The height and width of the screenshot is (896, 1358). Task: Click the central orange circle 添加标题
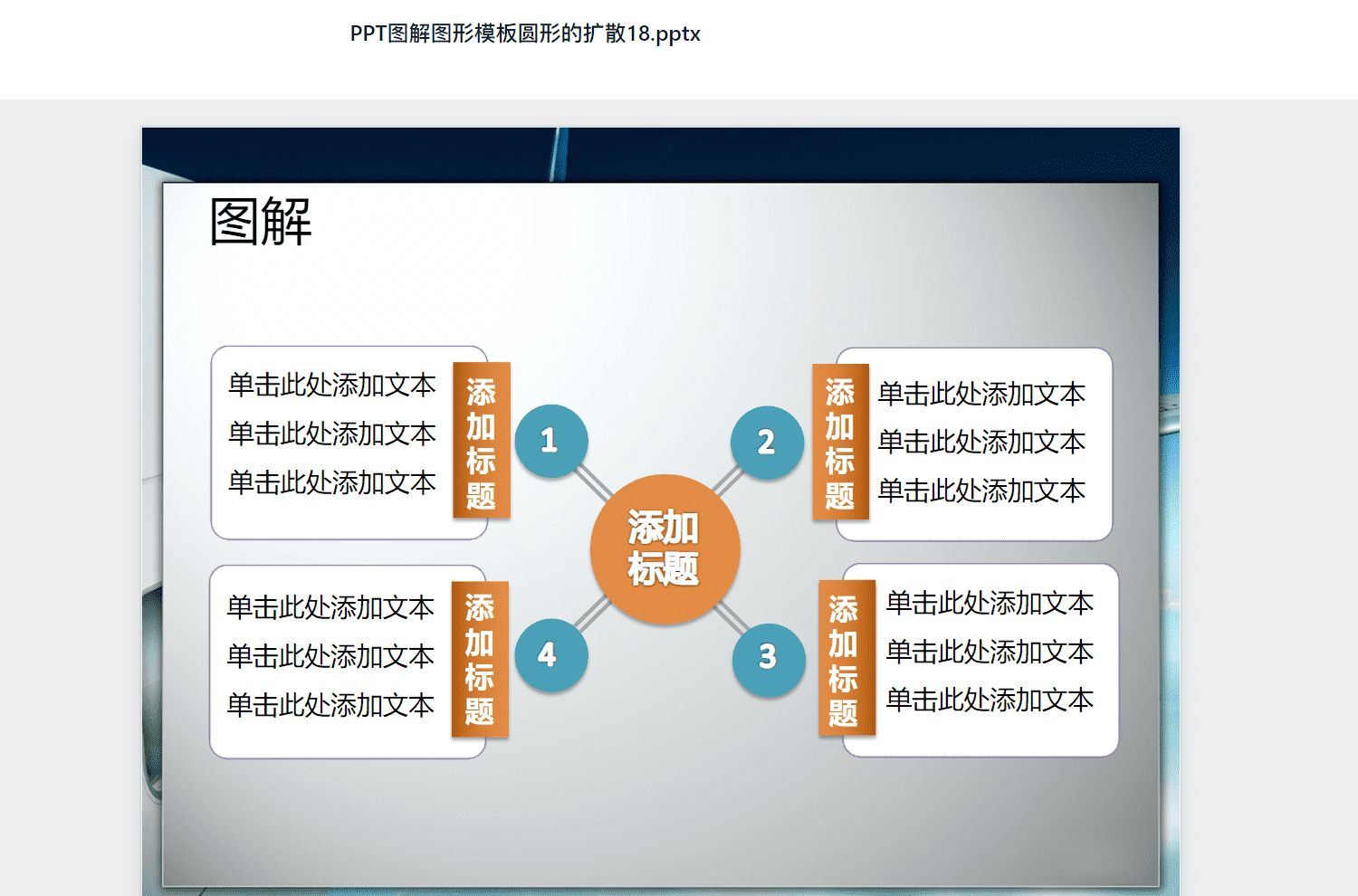(665, 549)
